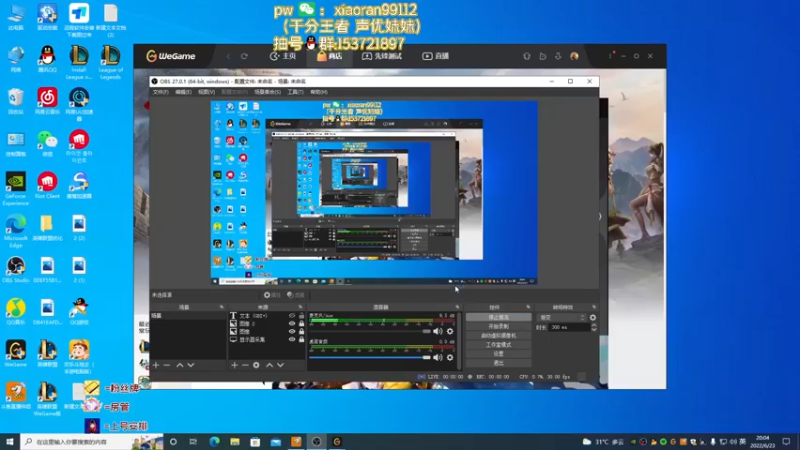Mute the 桌面音频 speaker icon

coord(438,358)
